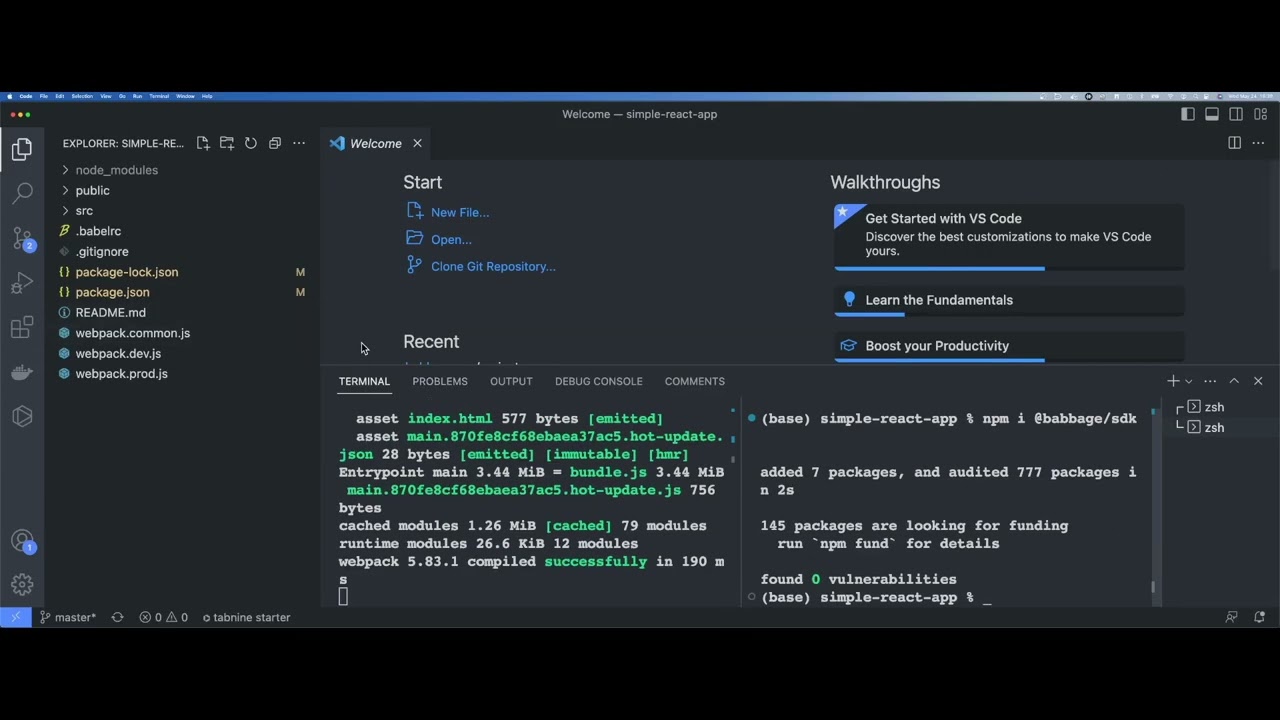1280x720 pixels.
Task: Split the editor to the right
Action: (x=1234, y=143)
